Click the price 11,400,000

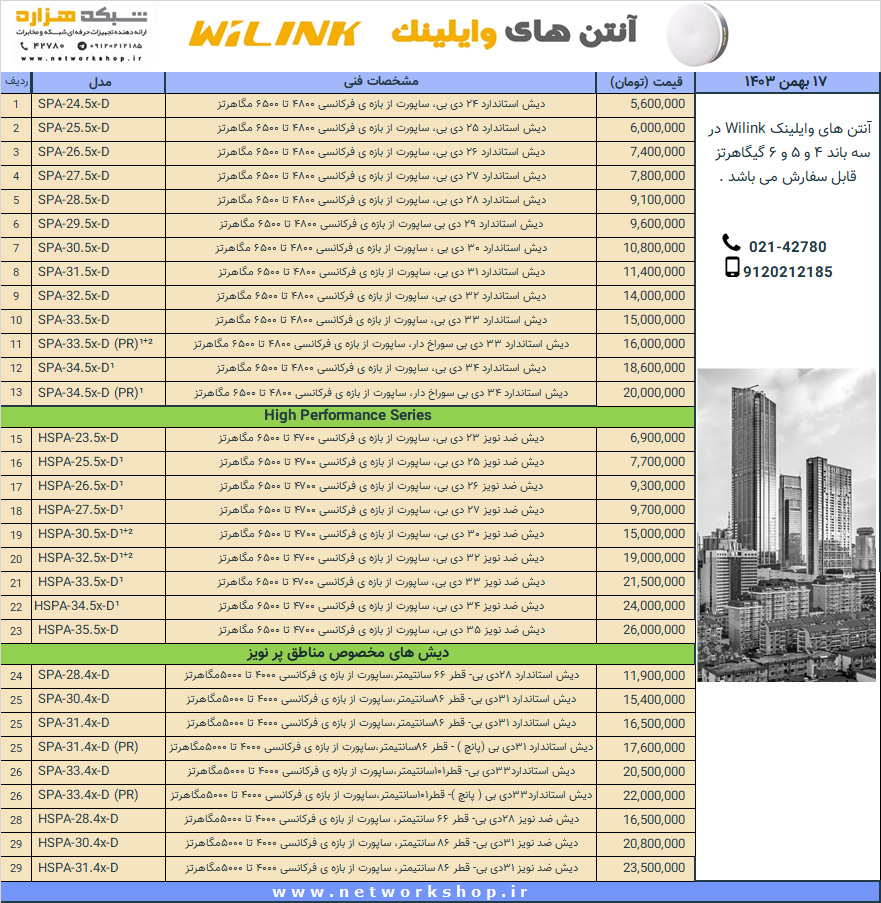[x=654, y=272]
